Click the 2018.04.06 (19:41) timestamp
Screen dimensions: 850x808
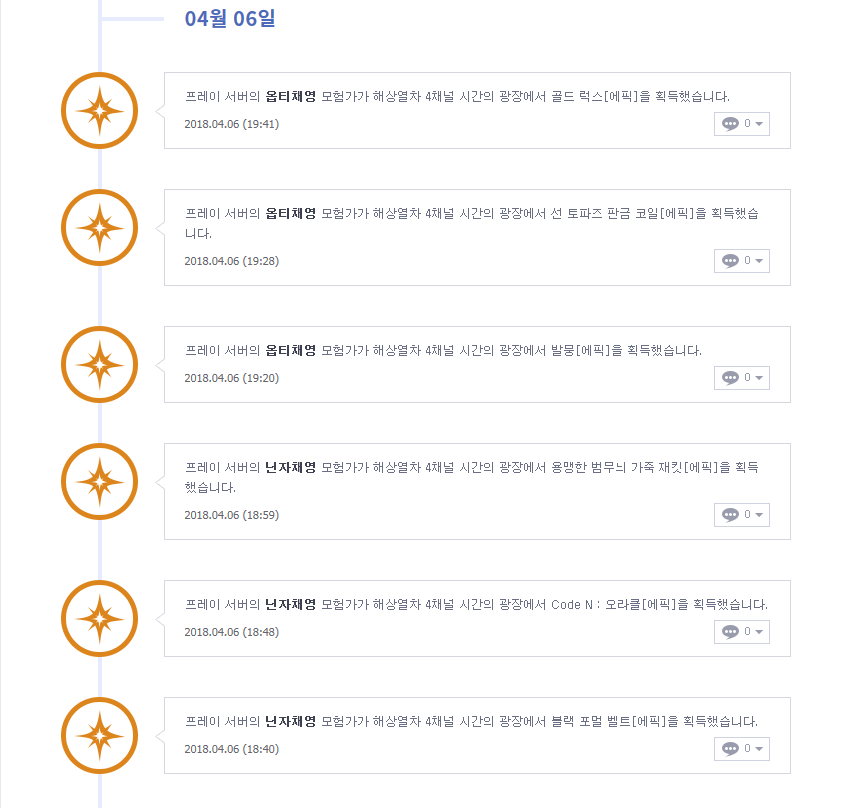tap(231, 124)
